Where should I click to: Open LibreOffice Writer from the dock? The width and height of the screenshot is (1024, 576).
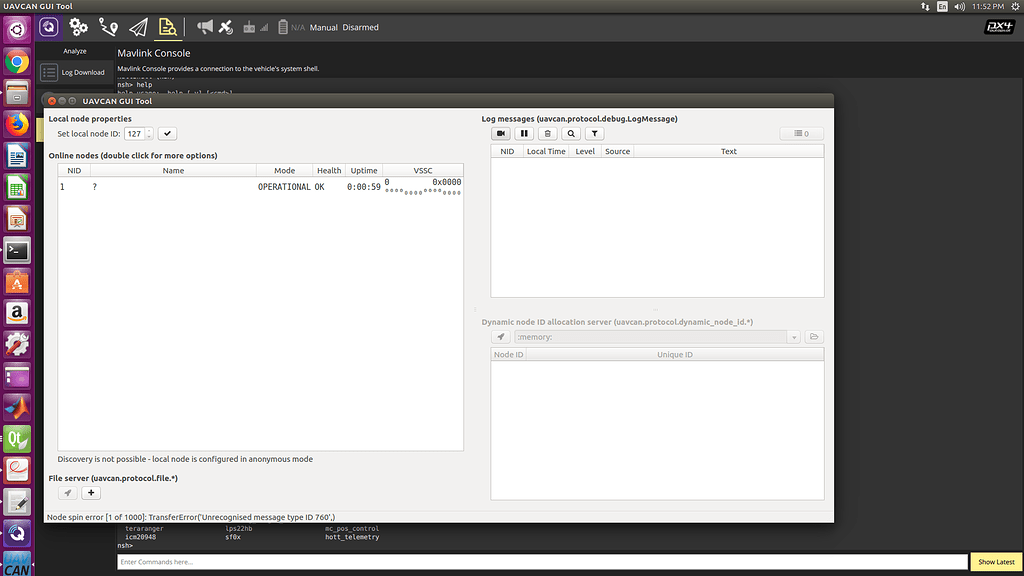pyautogui.click(x=17, y=156)
